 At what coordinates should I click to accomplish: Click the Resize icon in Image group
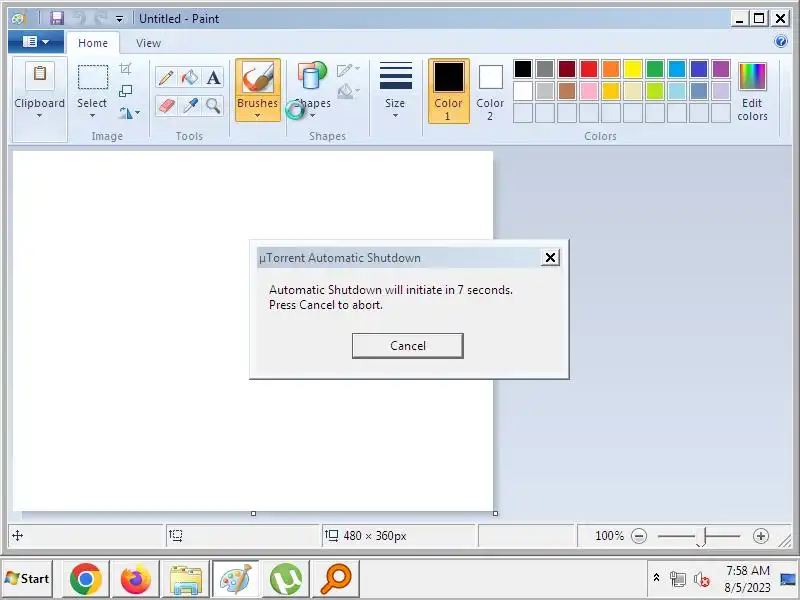[x=126, y=91]
